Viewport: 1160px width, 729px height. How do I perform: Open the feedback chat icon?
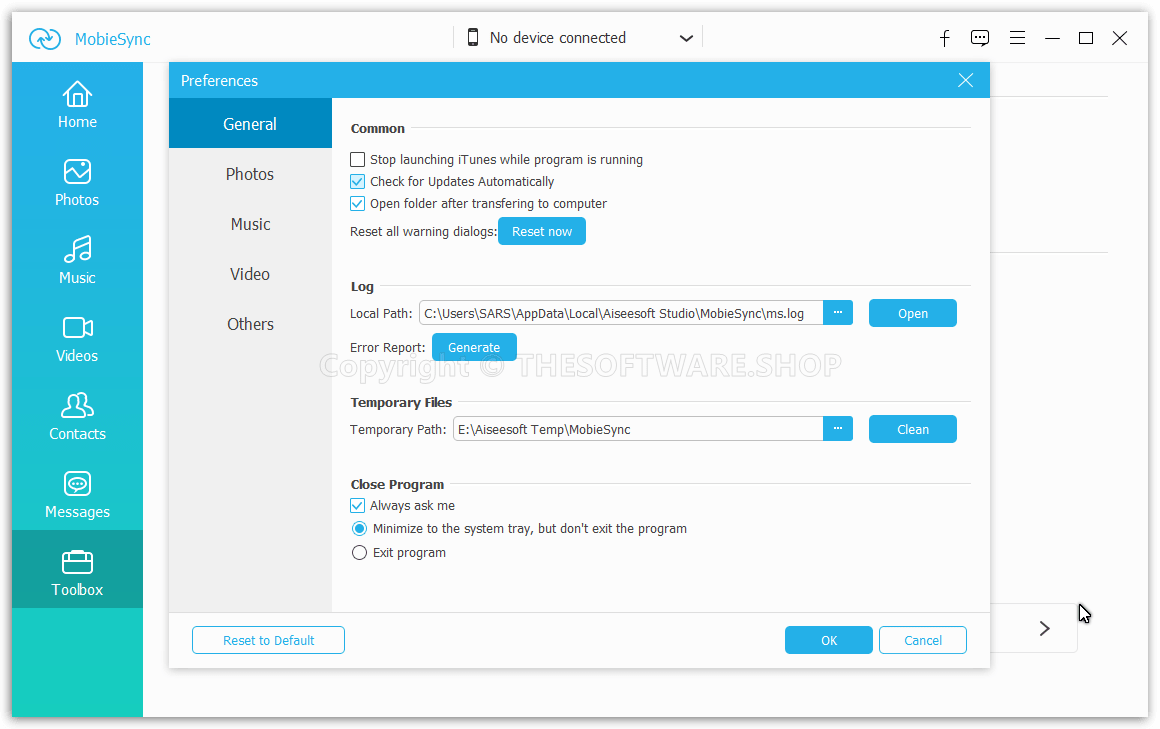coord(979,38)
